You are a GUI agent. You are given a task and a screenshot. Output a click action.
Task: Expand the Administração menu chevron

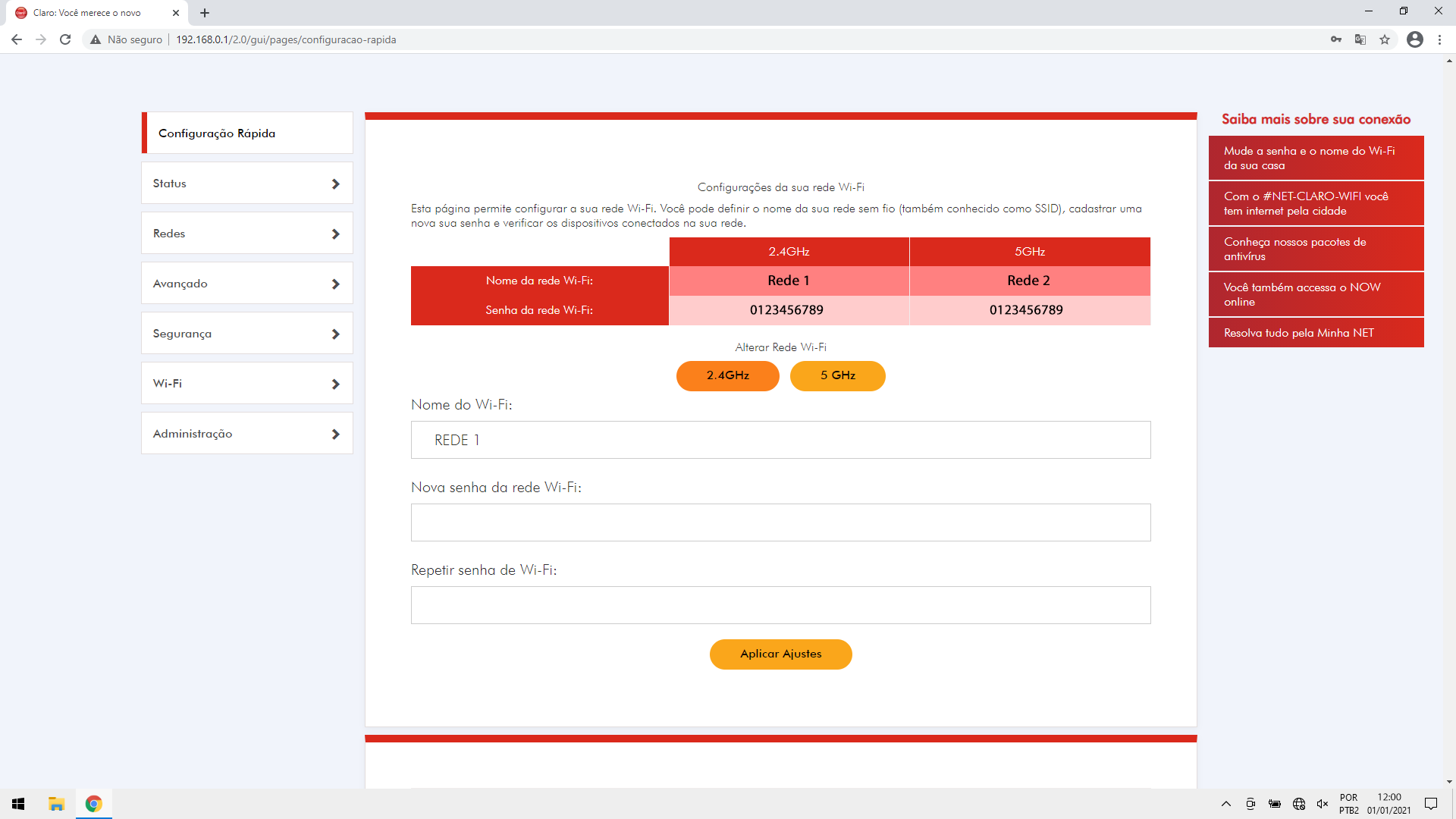pyautogui.click(x=335, y=434)
